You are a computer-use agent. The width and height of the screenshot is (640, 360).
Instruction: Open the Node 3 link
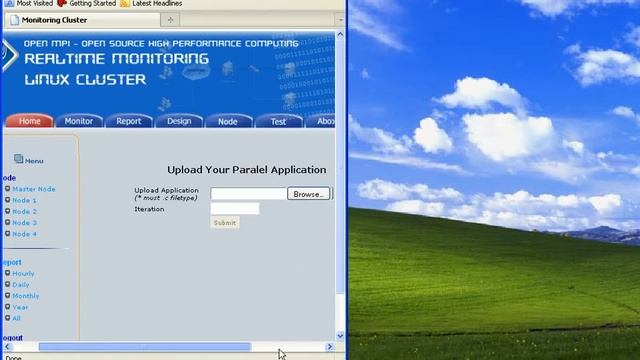click(x=24, y=223)
